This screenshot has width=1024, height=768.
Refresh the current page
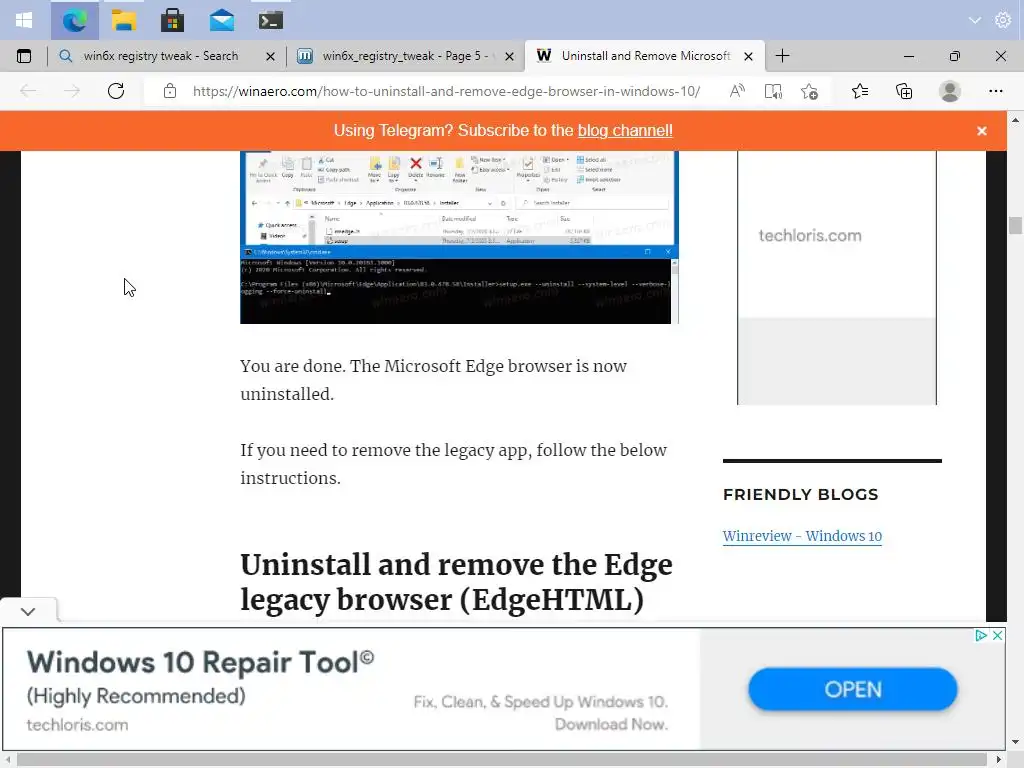pyautogui.click(x=116, y=91)
